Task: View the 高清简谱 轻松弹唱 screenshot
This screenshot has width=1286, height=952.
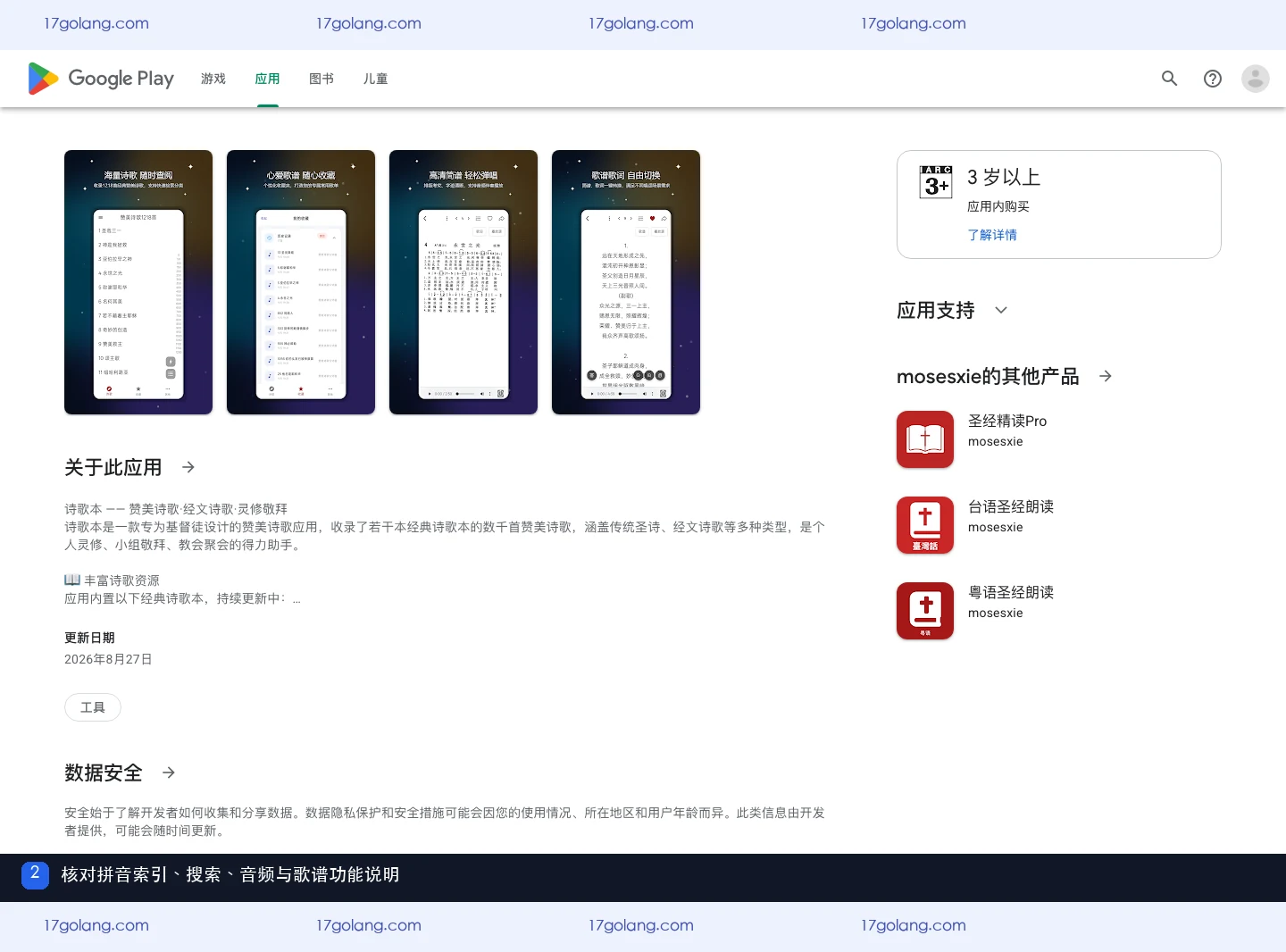Action: click(x=463, y=282)
